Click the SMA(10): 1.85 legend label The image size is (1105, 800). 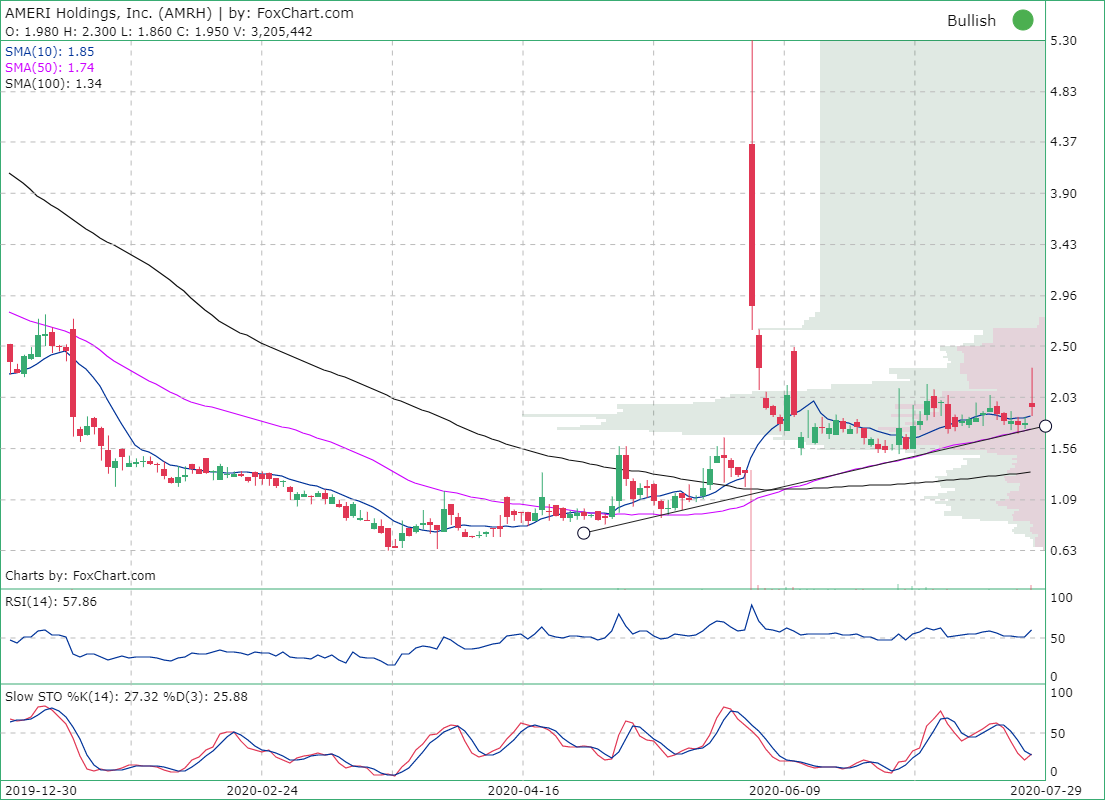point(49,51)
